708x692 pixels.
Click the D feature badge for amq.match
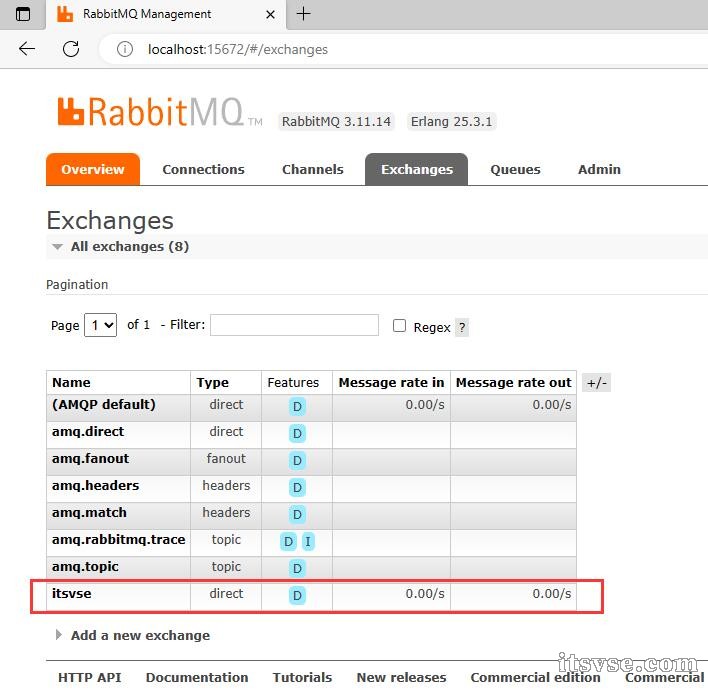tap(297, 515)
